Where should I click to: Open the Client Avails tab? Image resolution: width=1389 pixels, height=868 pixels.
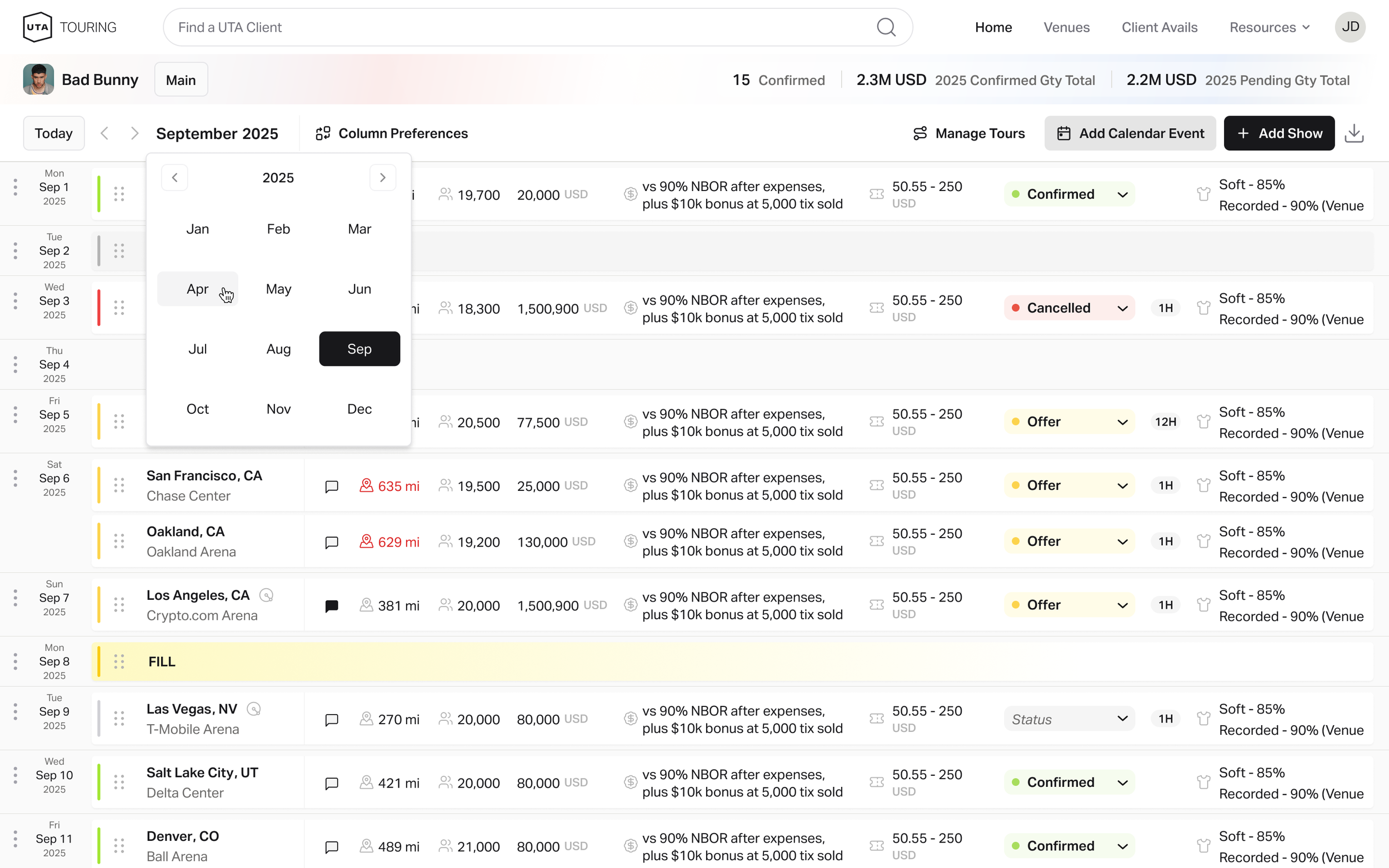coord(1159,27)
